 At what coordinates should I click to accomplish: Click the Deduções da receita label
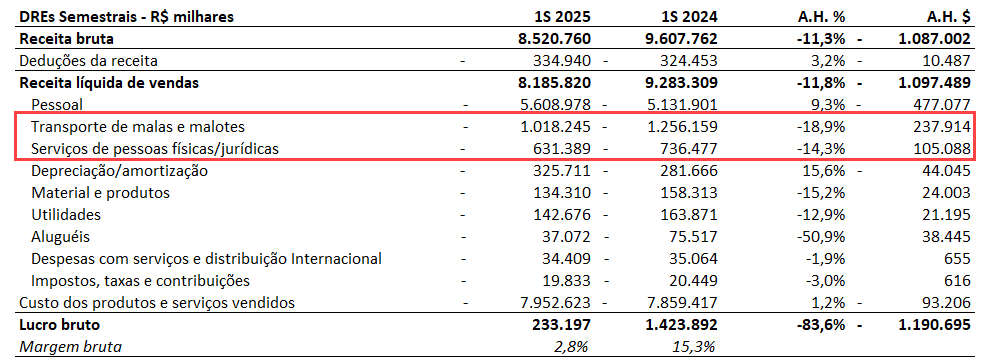[x=88, y=61]
